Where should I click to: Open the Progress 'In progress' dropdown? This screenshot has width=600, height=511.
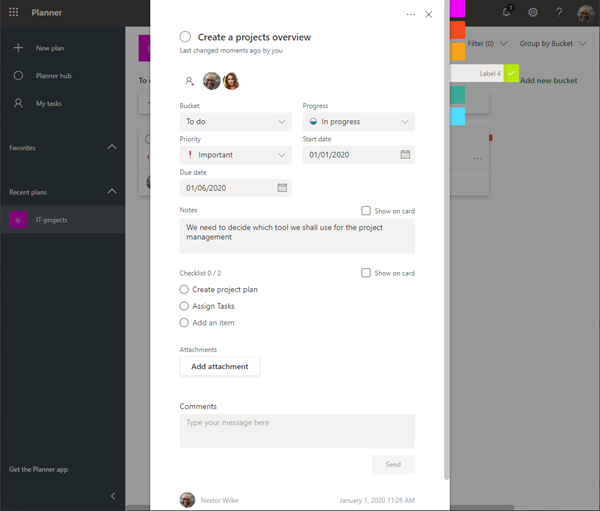[359, 122]
